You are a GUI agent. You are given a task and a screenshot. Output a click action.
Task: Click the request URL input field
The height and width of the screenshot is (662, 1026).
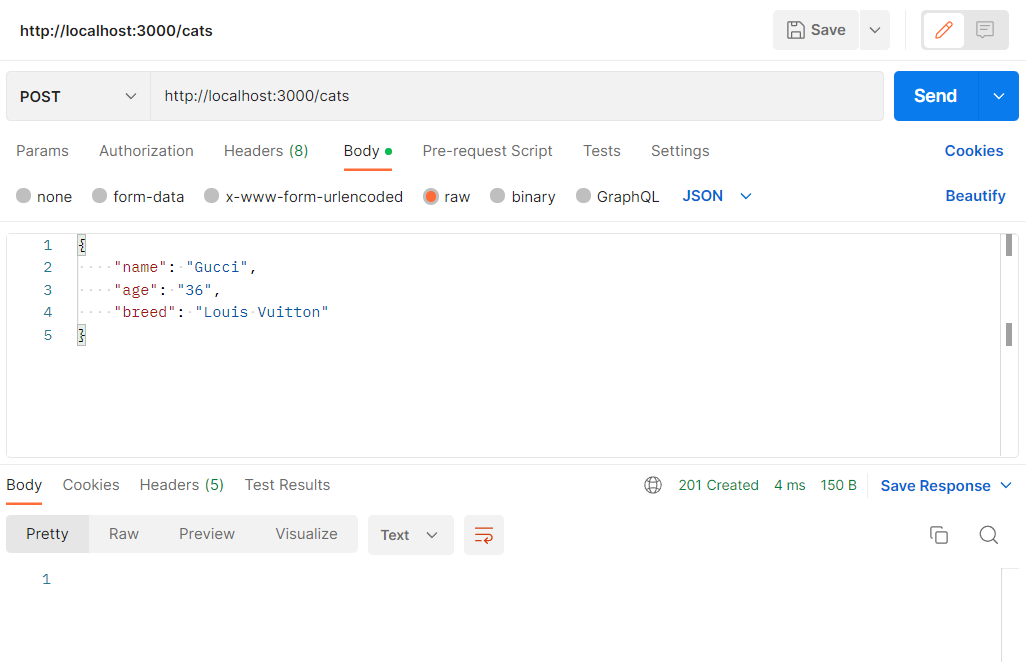tap(517, 96)
